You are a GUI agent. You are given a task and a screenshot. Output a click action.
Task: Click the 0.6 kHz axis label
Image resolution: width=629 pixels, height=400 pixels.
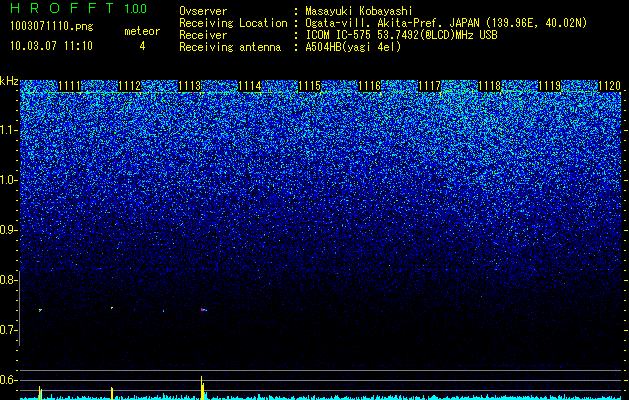(x=8, y=380)
